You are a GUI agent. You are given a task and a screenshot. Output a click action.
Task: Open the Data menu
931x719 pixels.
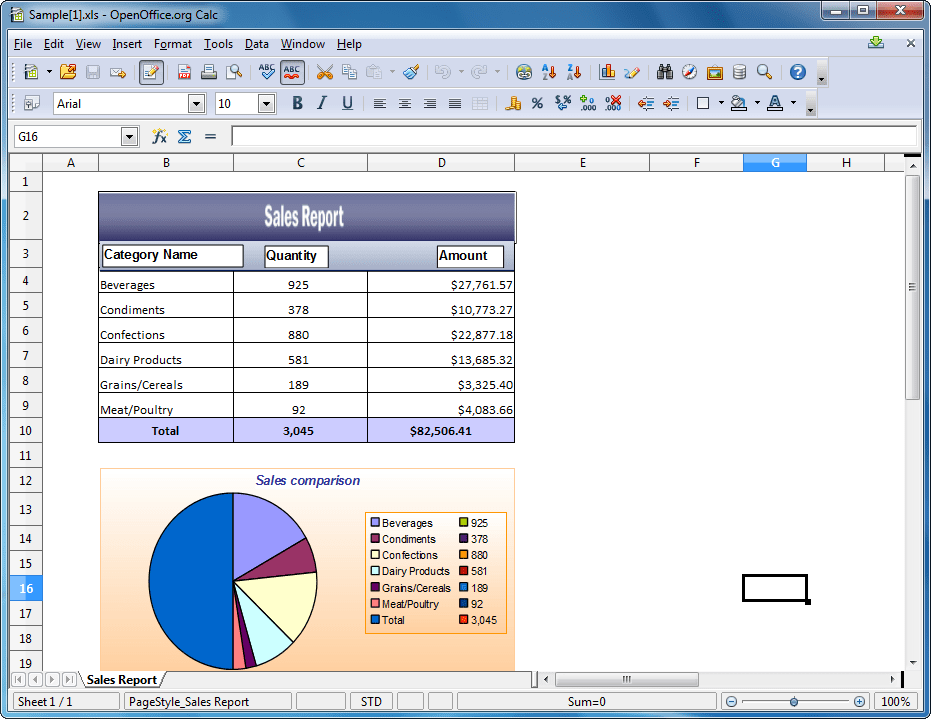point(256,44)
